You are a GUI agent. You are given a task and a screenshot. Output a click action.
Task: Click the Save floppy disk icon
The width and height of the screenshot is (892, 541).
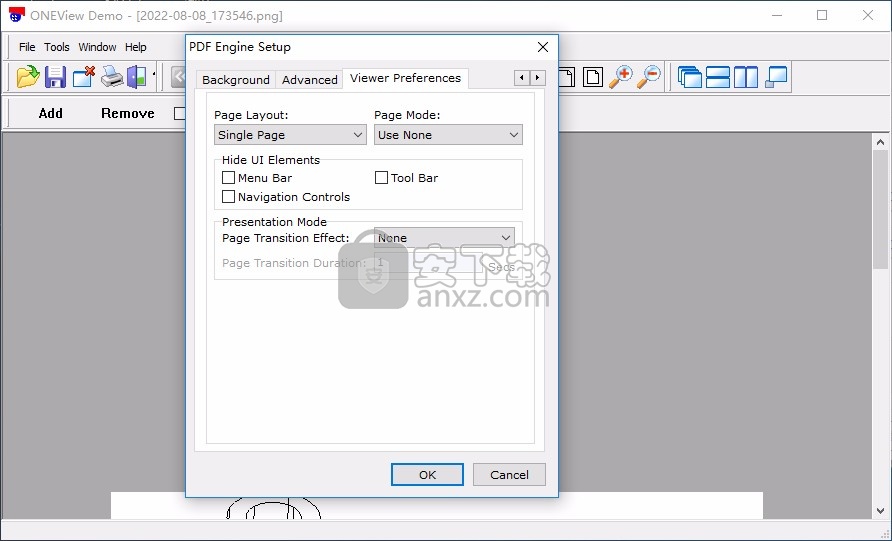55,77
